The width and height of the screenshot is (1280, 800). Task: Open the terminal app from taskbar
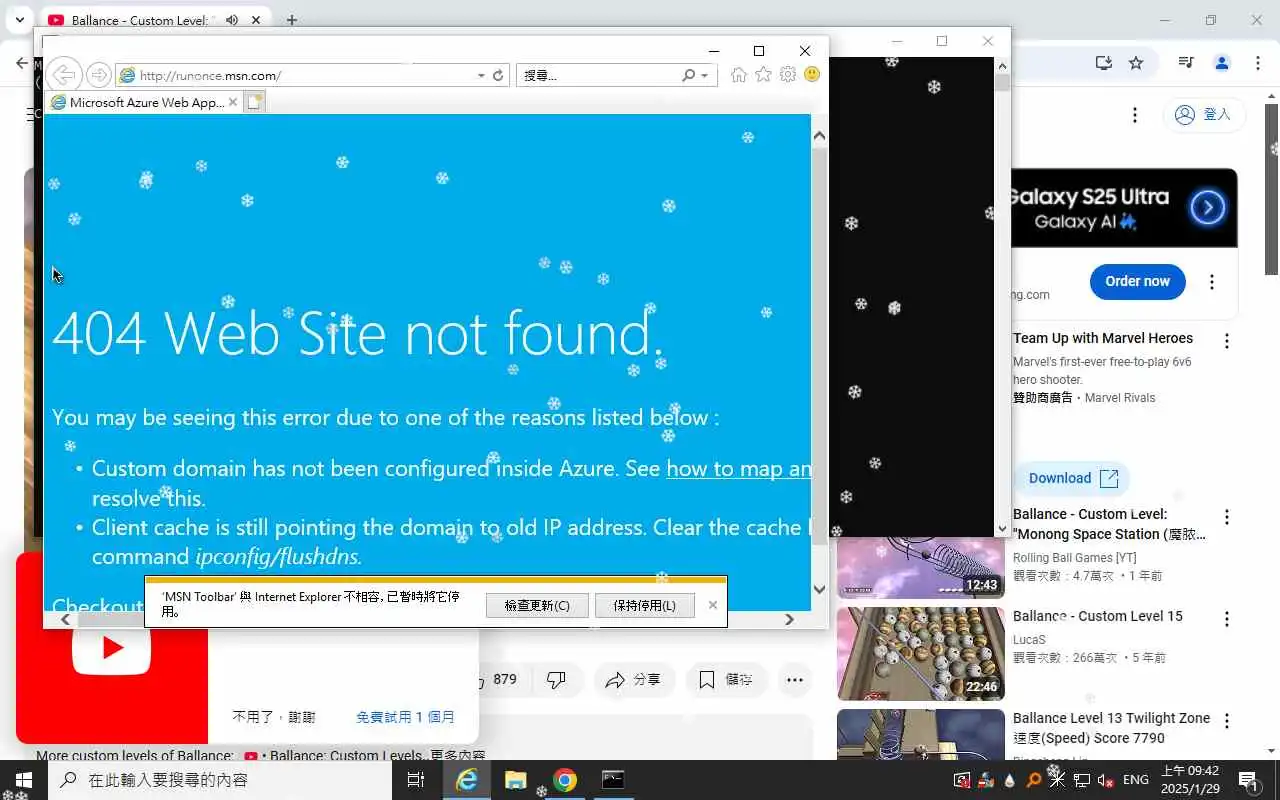(x=613, y=780)
